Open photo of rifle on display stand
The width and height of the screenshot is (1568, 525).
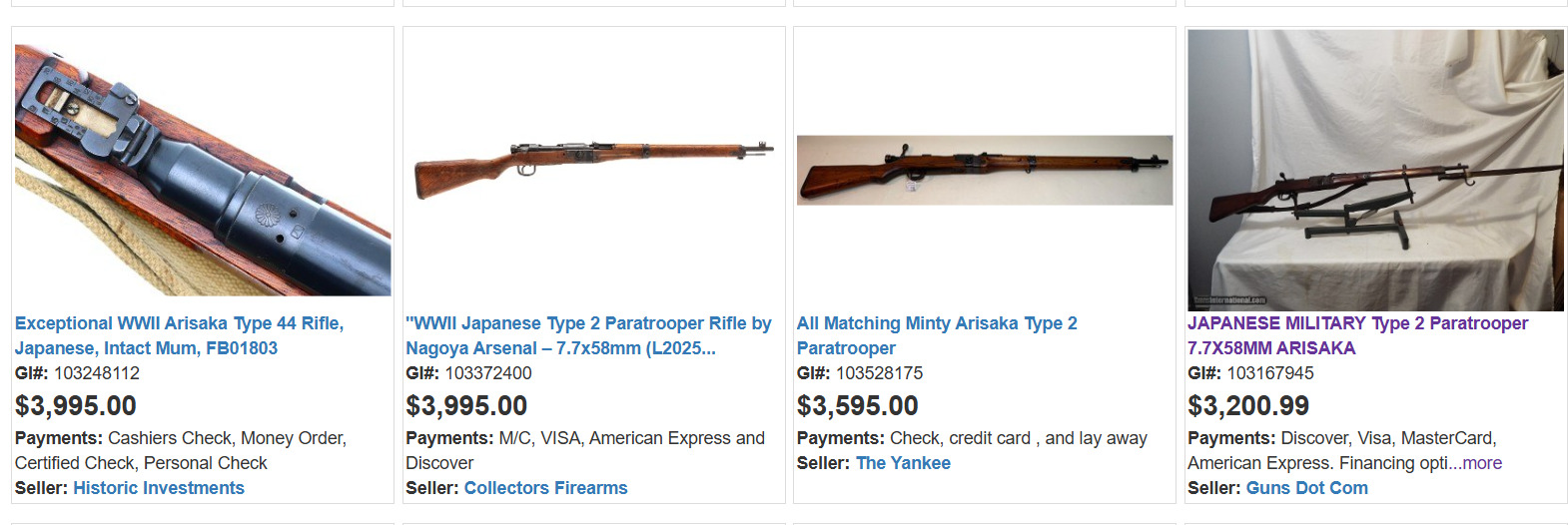(x=1375, y=170)
